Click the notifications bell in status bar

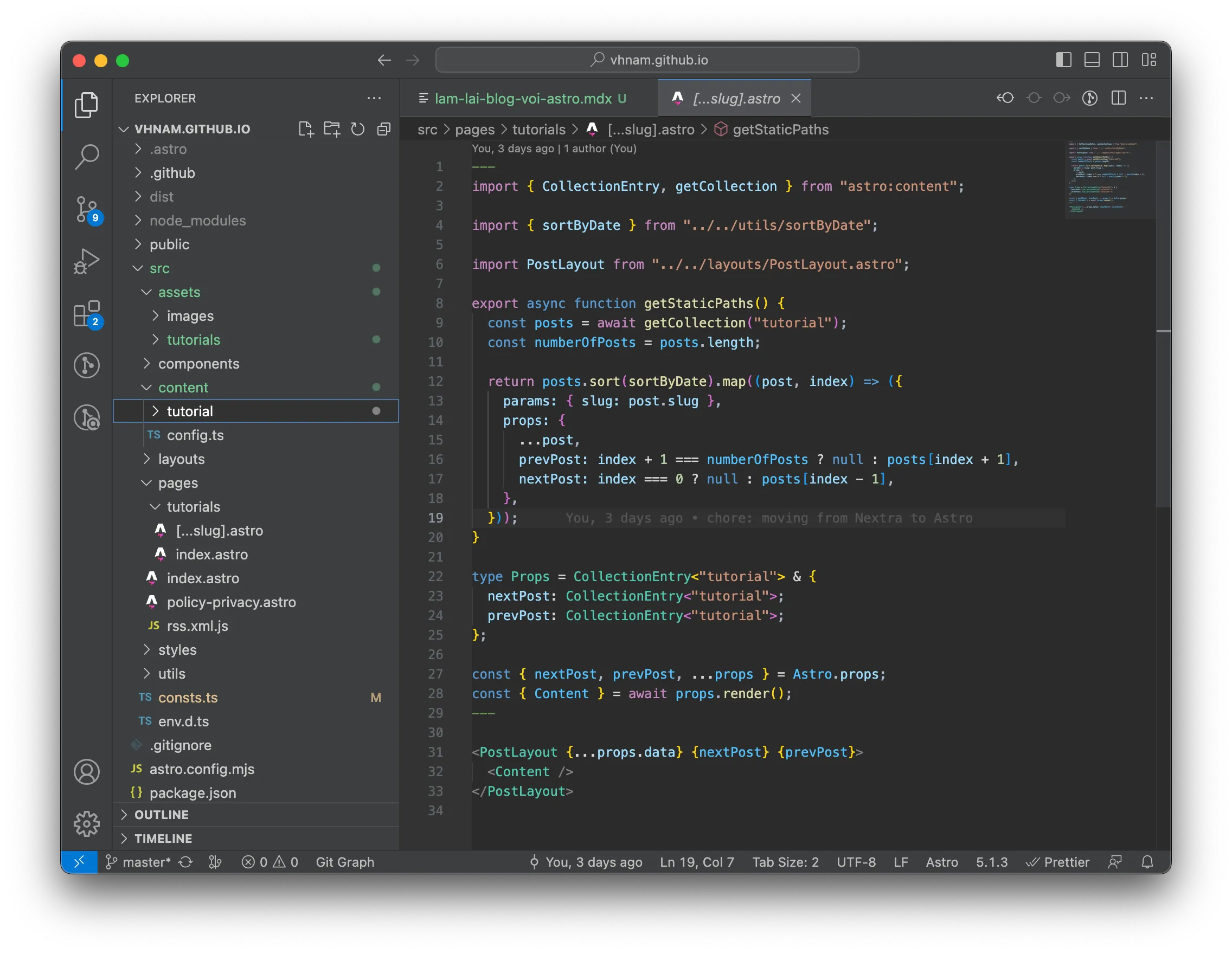1147,862
